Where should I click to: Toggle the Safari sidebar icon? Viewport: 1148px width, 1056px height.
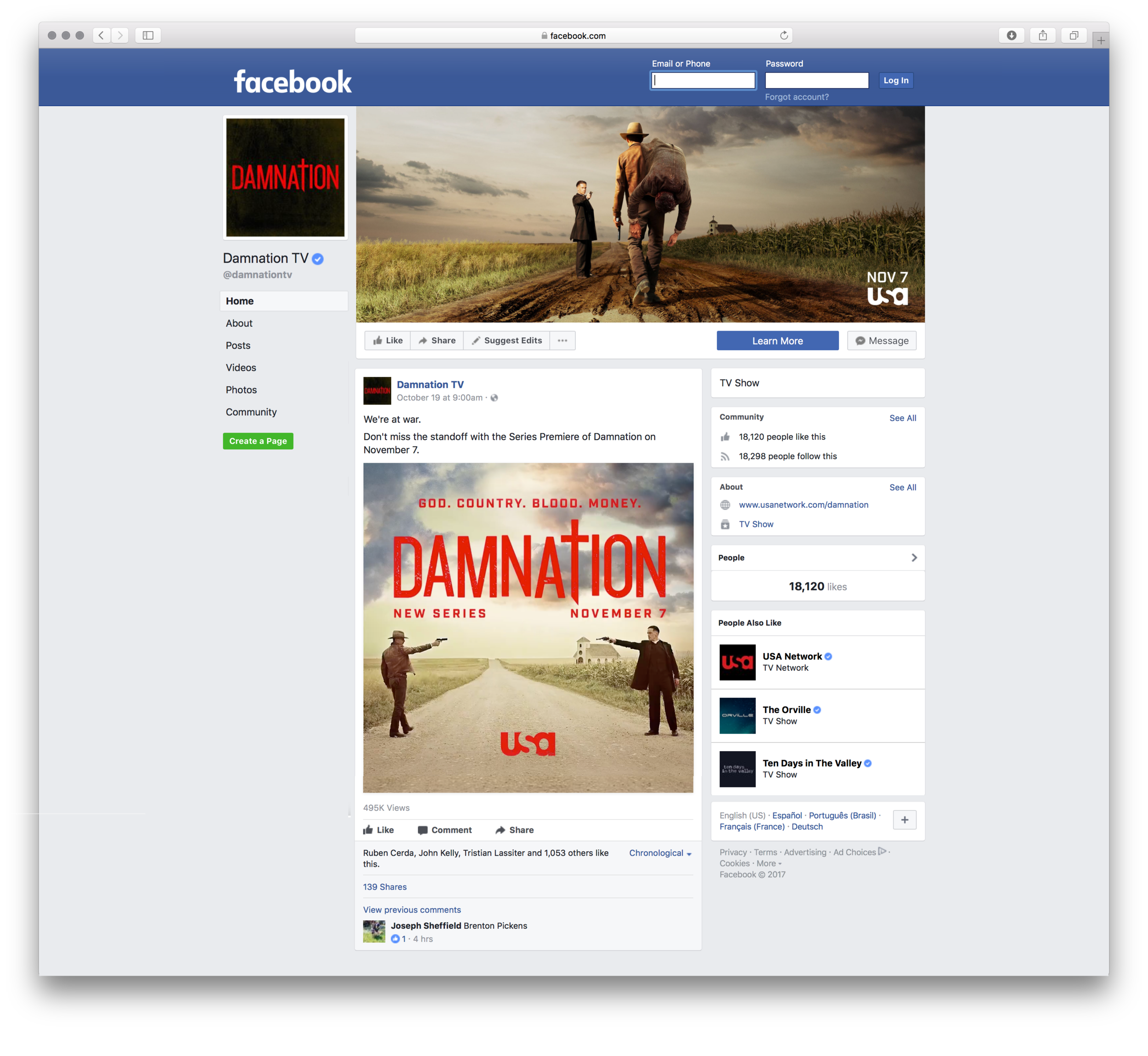(148, 35)
